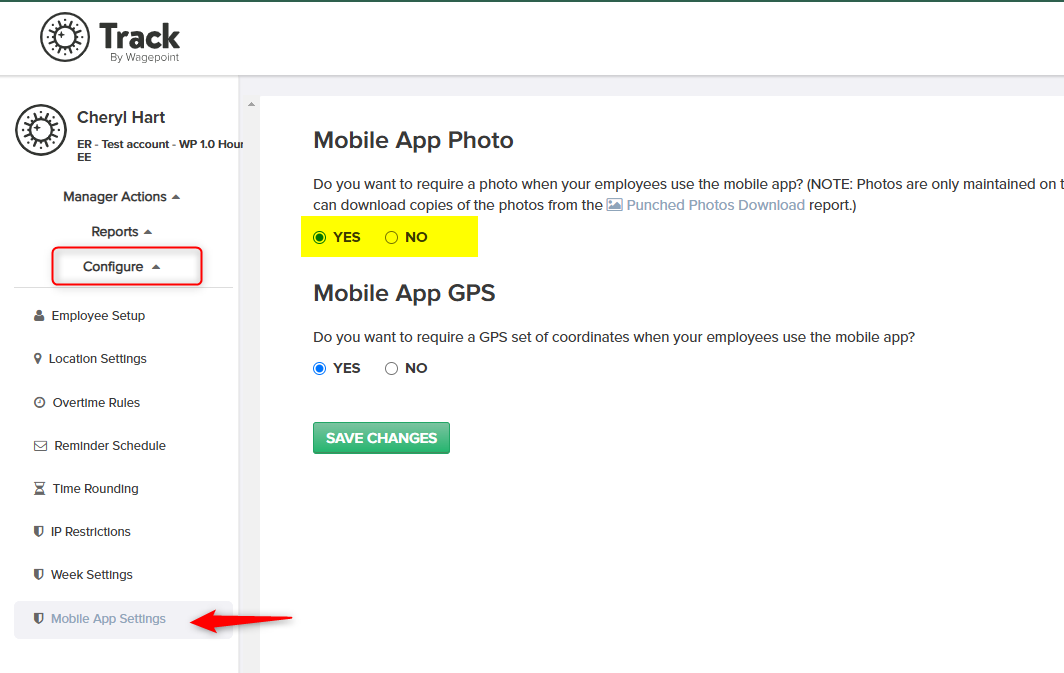Select YES for Mobile App GPS
Viewport: 1064px width, 673px height.
(320, 368)
